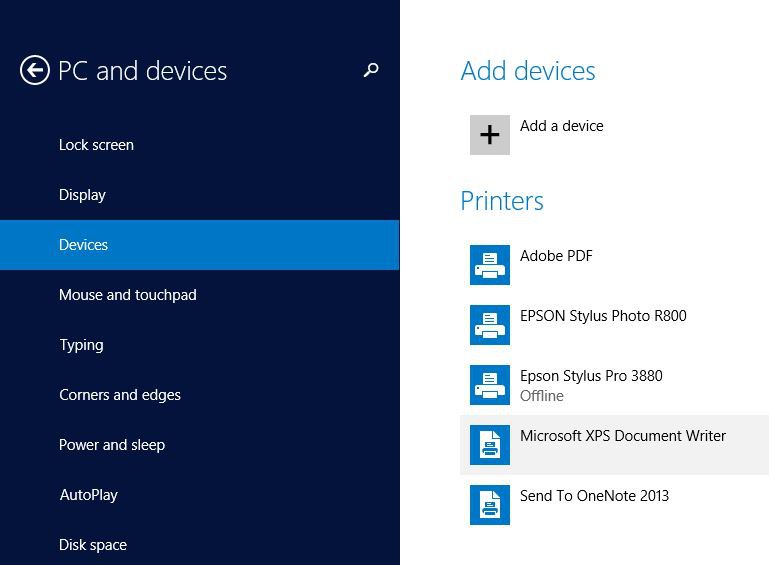
Task: Click the plus icon to add a device
Action: point(489,135)
